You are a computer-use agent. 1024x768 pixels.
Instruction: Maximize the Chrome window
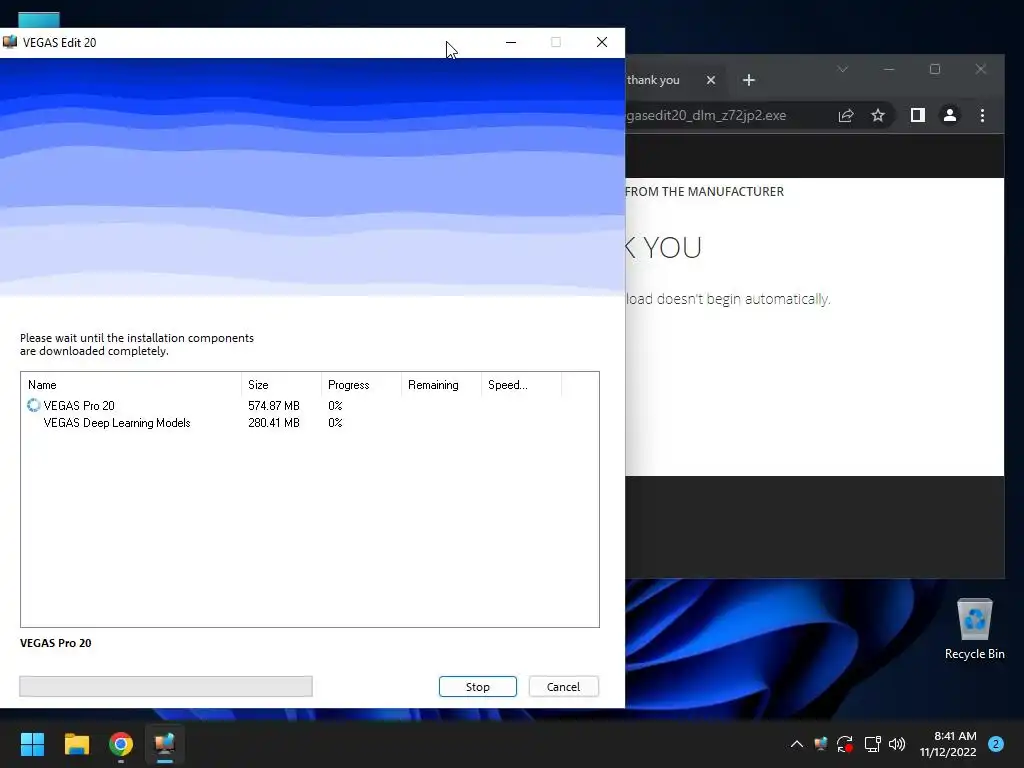click(935, 69)
